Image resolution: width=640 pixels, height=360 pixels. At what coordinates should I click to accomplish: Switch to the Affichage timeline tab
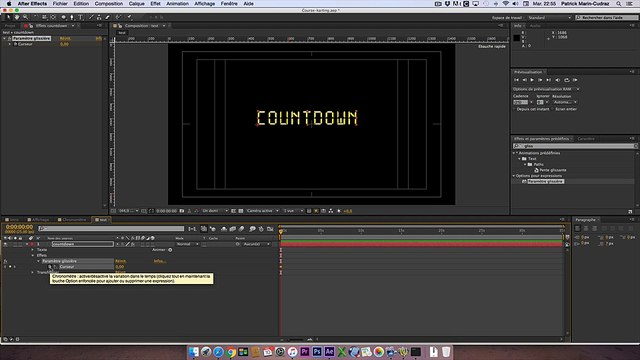[x=40, y=220]
